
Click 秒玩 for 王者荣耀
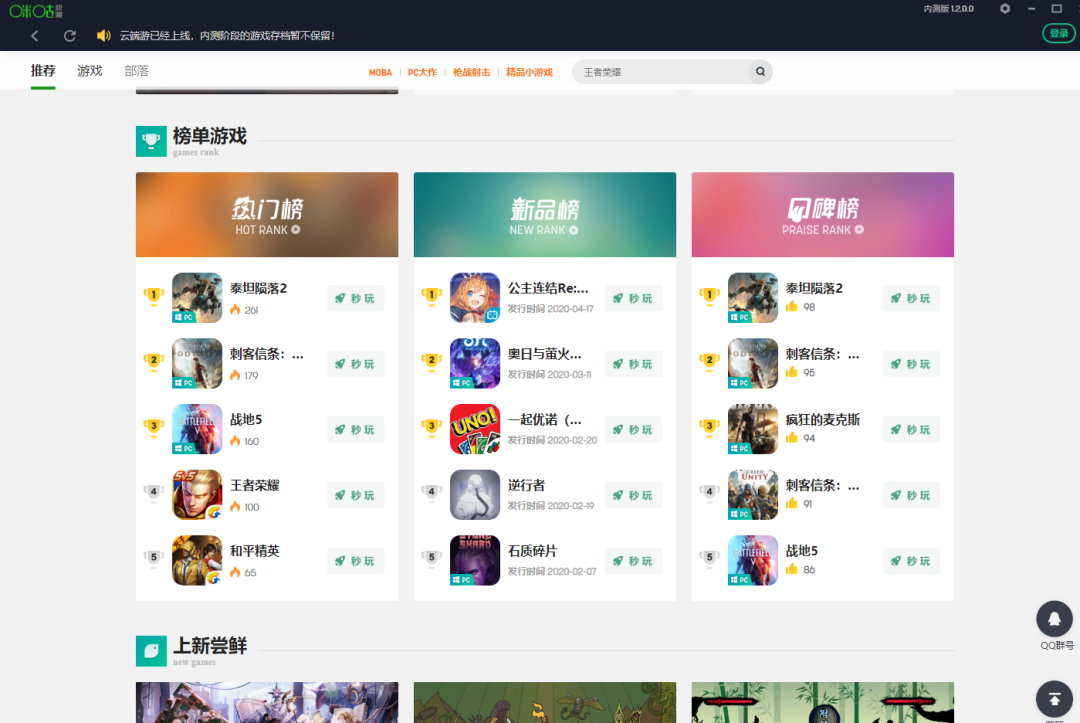[x=355, y=495]
